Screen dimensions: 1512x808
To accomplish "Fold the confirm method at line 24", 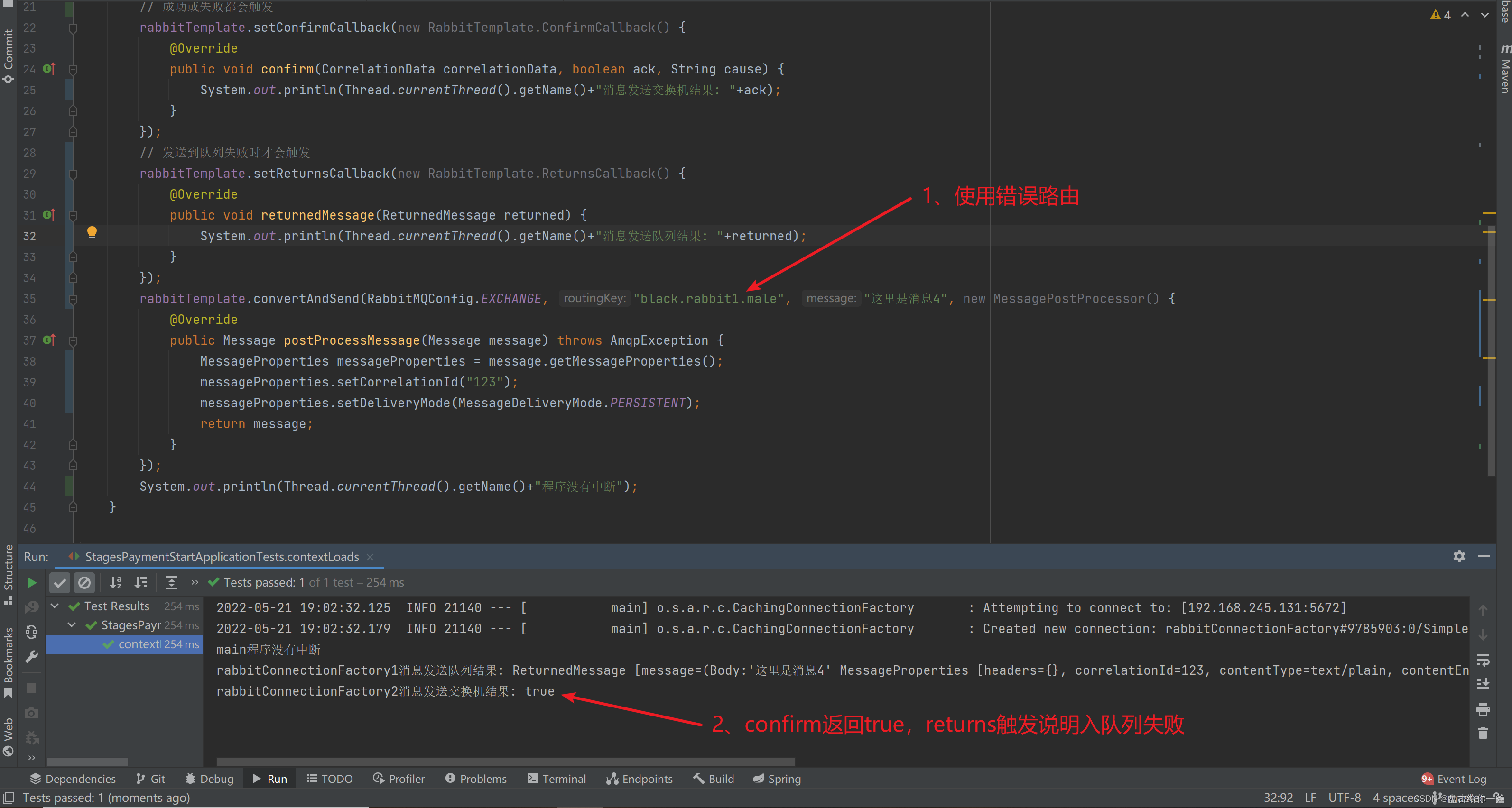I will point(73,69).
